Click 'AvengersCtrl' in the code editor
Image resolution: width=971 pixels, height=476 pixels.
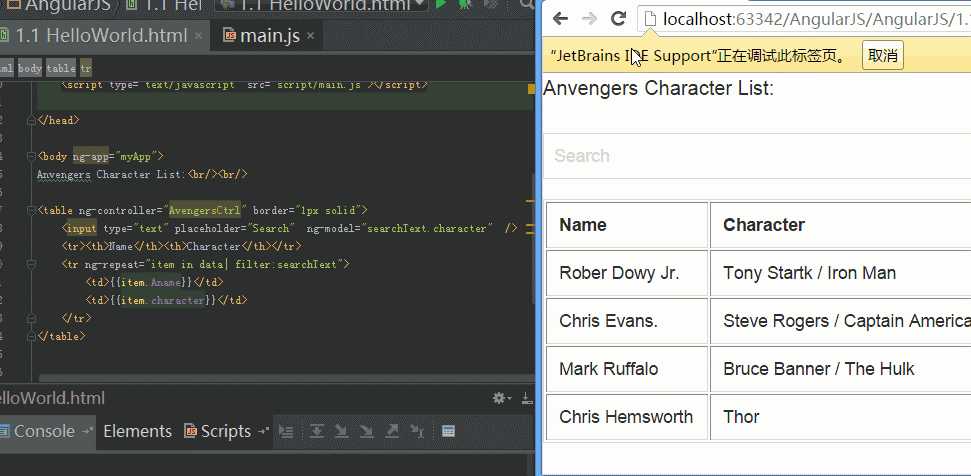tap(204, 210)
